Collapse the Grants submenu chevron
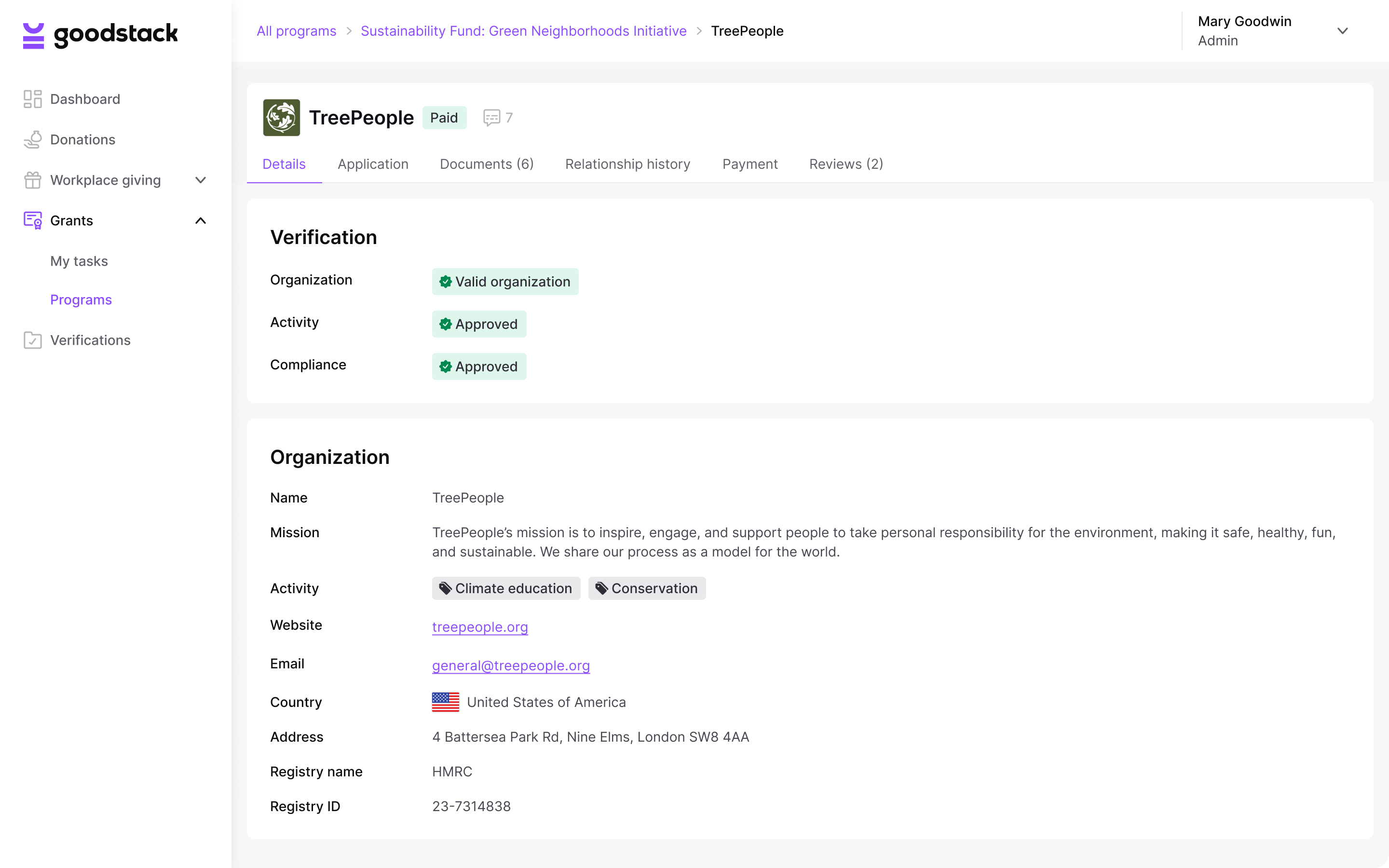This screenshot has width=1389, height=868. (x=200, y=220)
